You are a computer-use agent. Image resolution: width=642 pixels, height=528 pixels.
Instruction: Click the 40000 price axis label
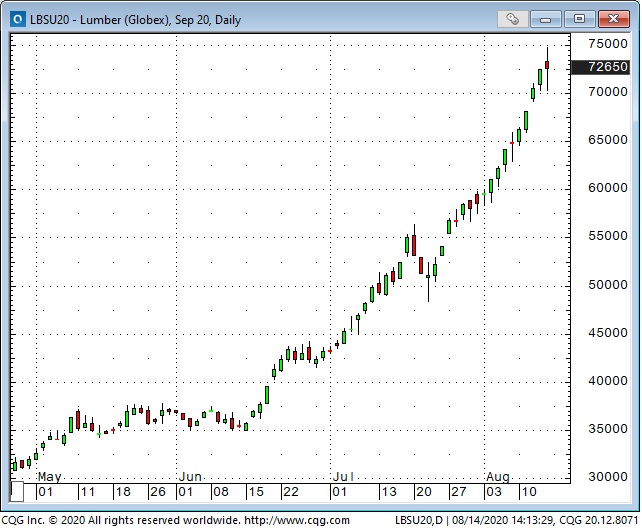[608, 381]
